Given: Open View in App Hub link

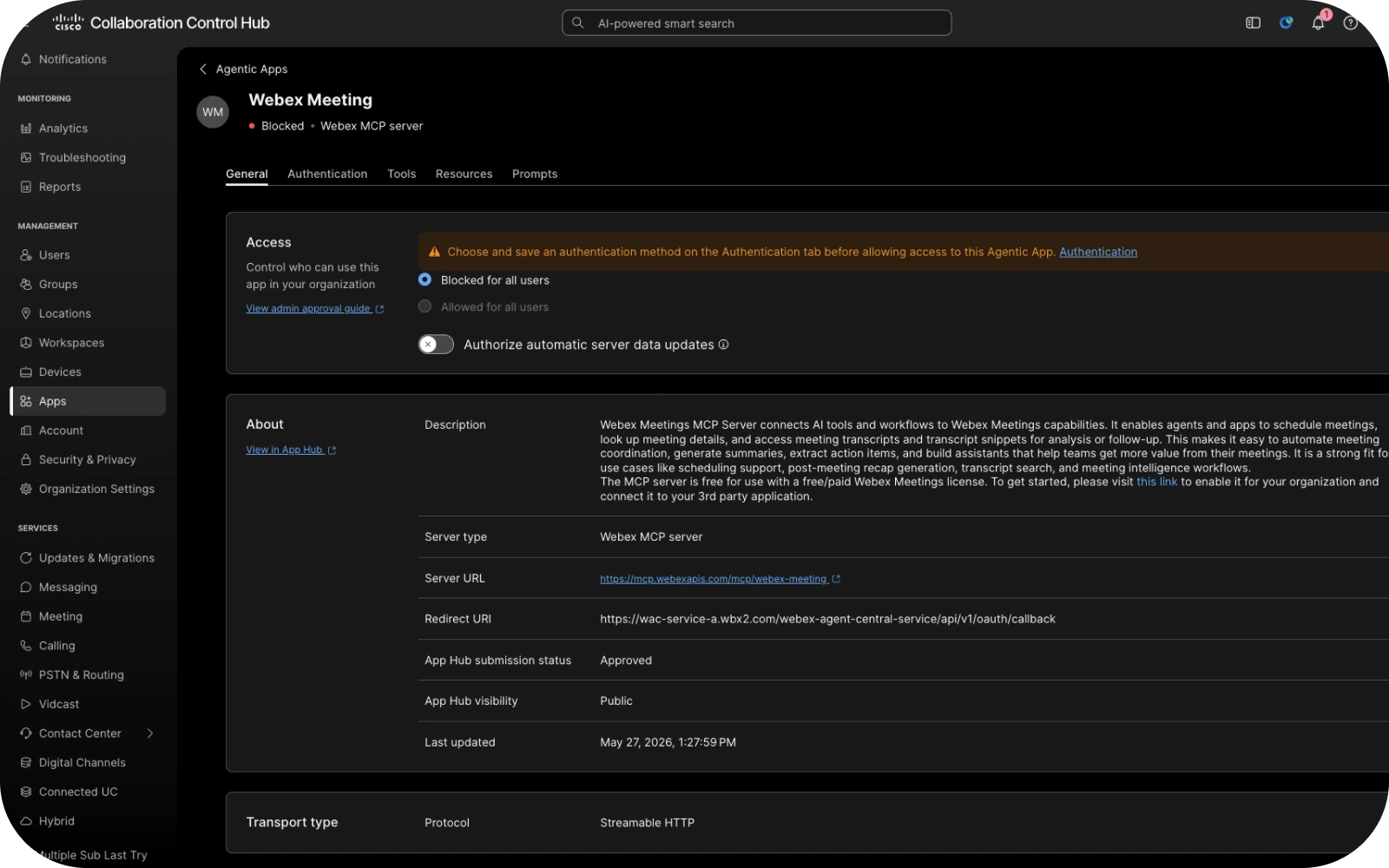Looking at the screenshot, I should [291, 450].
